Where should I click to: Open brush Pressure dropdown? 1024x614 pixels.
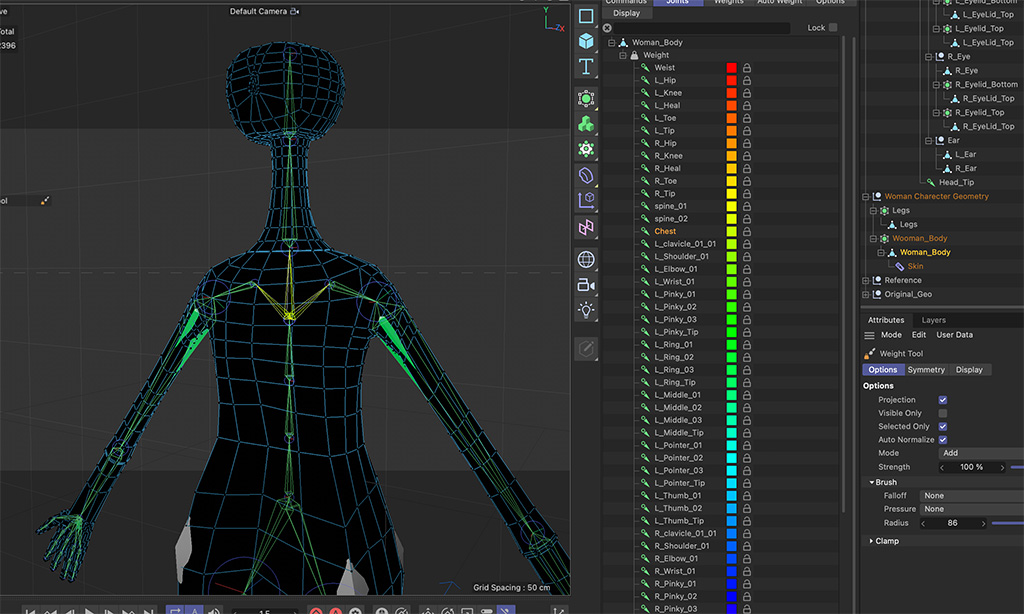[971, 509]
